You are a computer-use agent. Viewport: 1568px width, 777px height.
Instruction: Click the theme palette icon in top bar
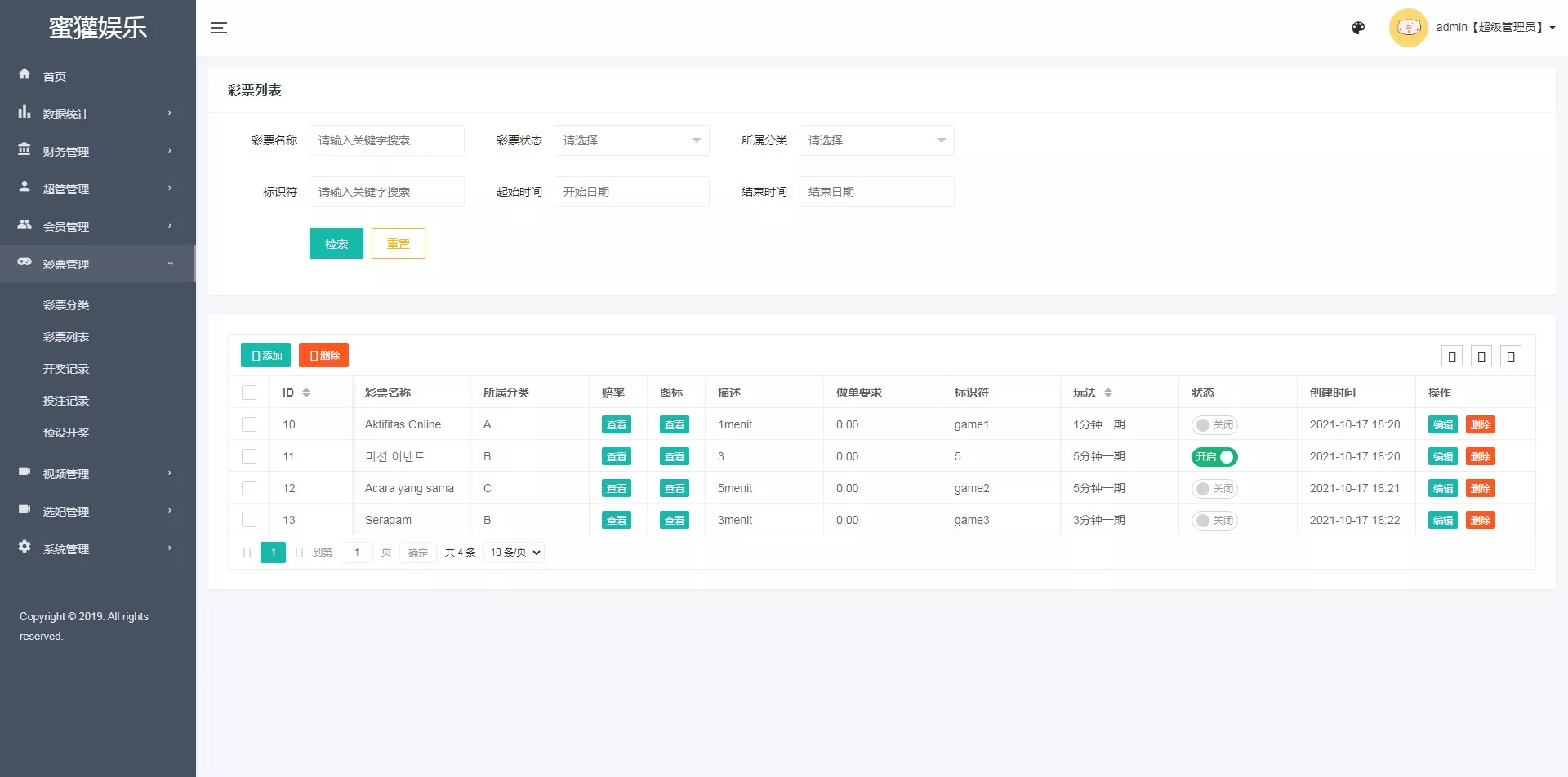(x=1358, y=27)
